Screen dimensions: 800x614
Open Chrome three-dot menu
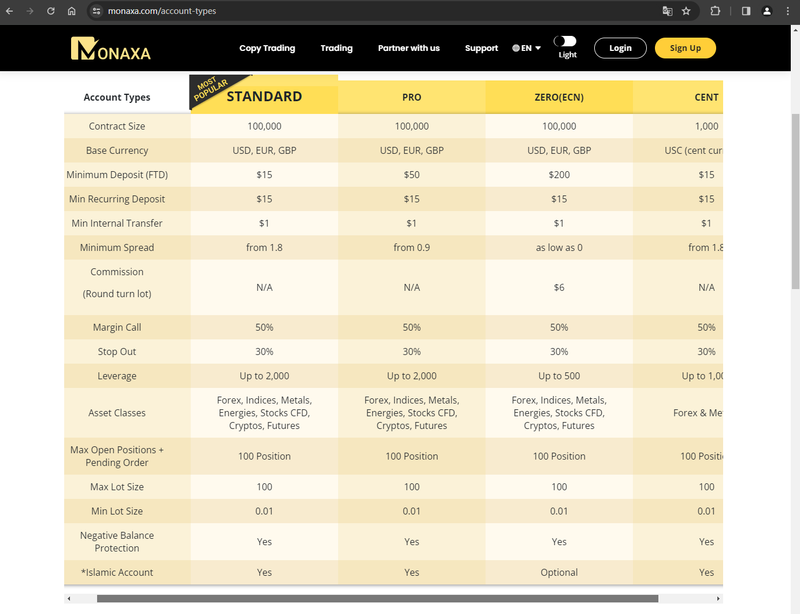788,11
